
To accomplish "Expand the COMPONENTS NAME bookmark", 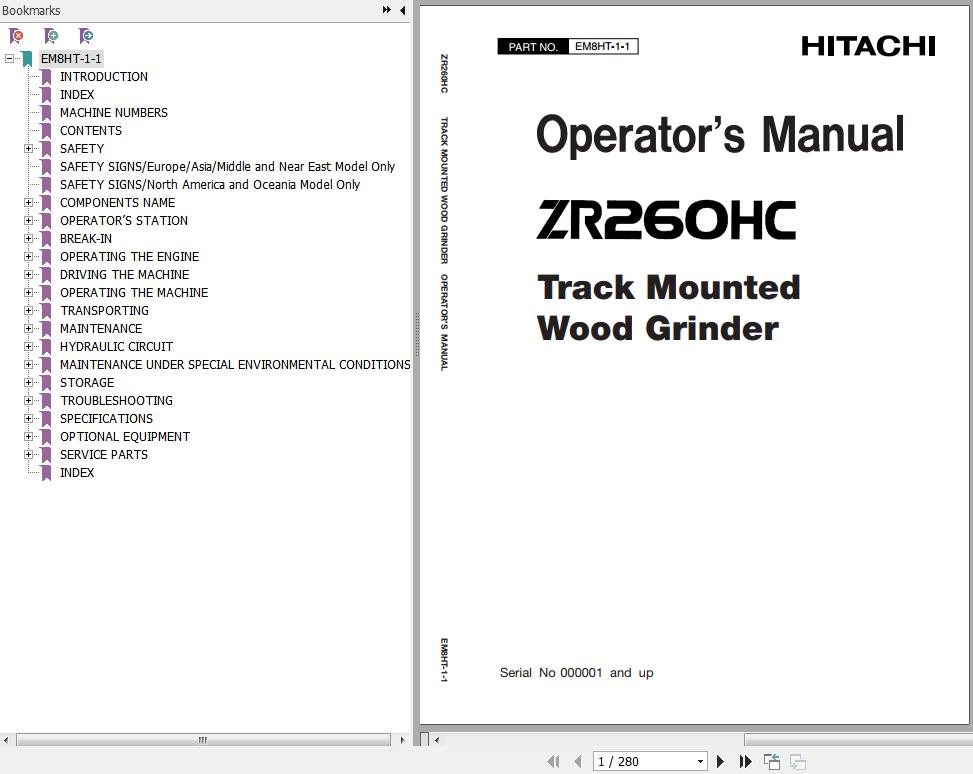I will pyautogui.click(x=28, y=202).
